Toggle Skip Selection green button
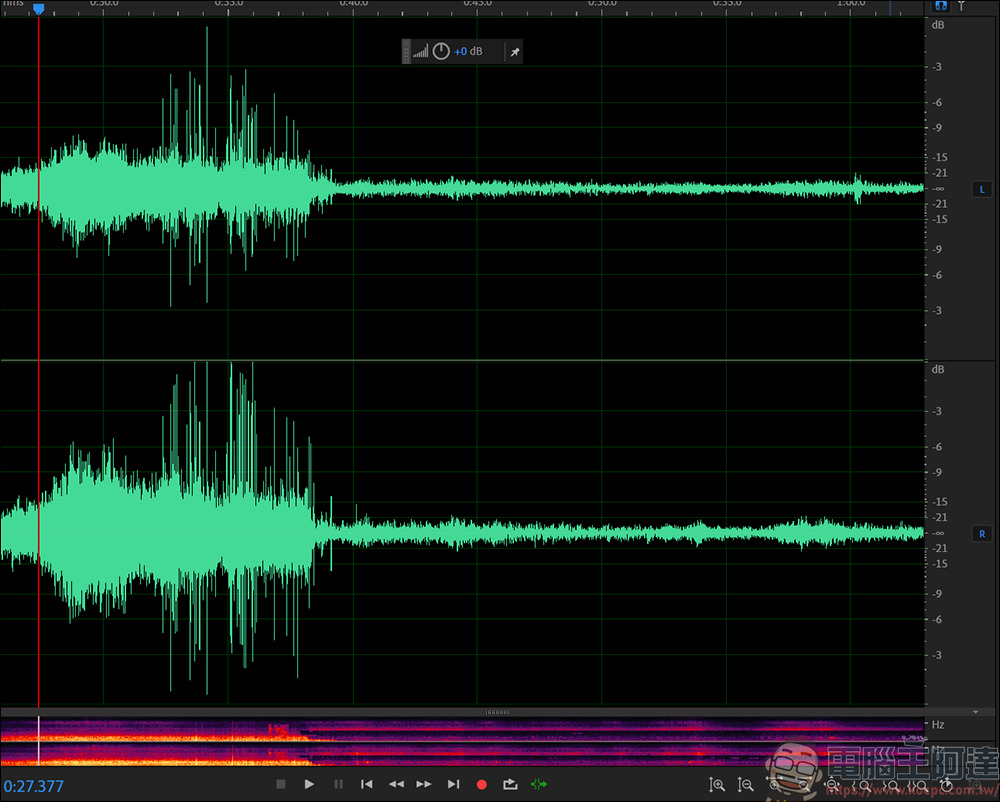Screen dimensions: 1000x802 pyautogui.click(x=539, y=785)
